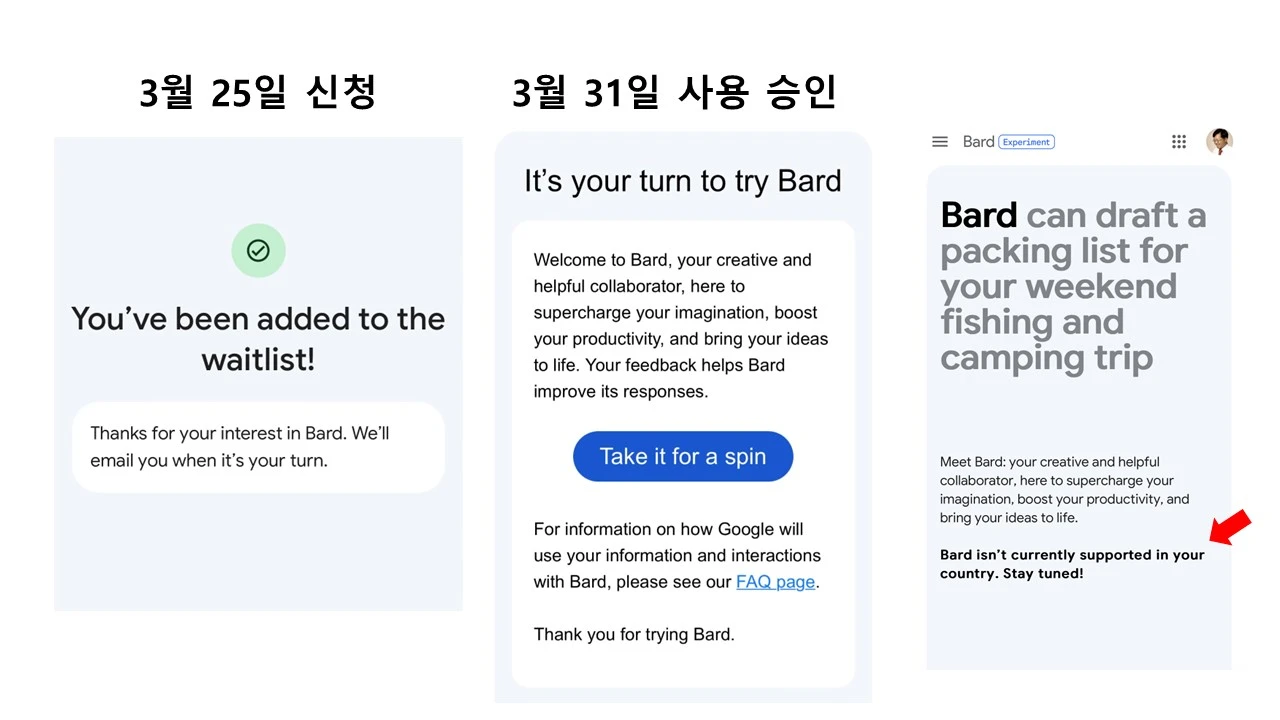This screenshot has width=1280, height=720.
Task: Click the Welcome to Bard message card
Action: (683, 325)
